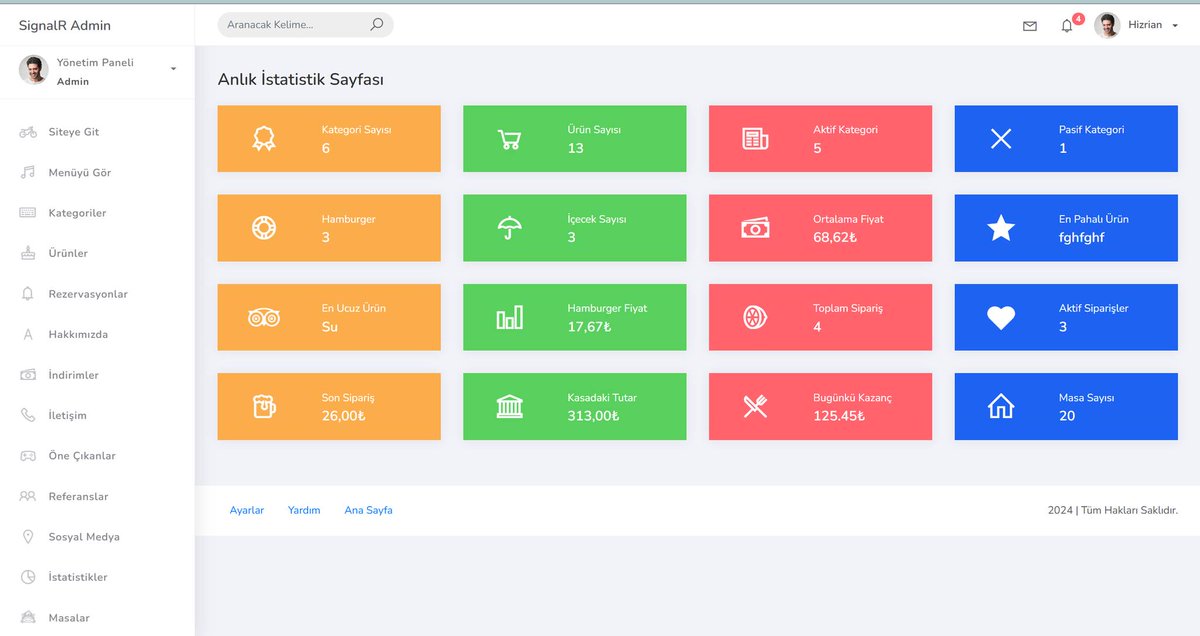Image resolution: width=1200 pixels, height=636 pixels.
Task: Click the gamepad icon beside Öne Çıkanlar
Action: click(28, 455)
